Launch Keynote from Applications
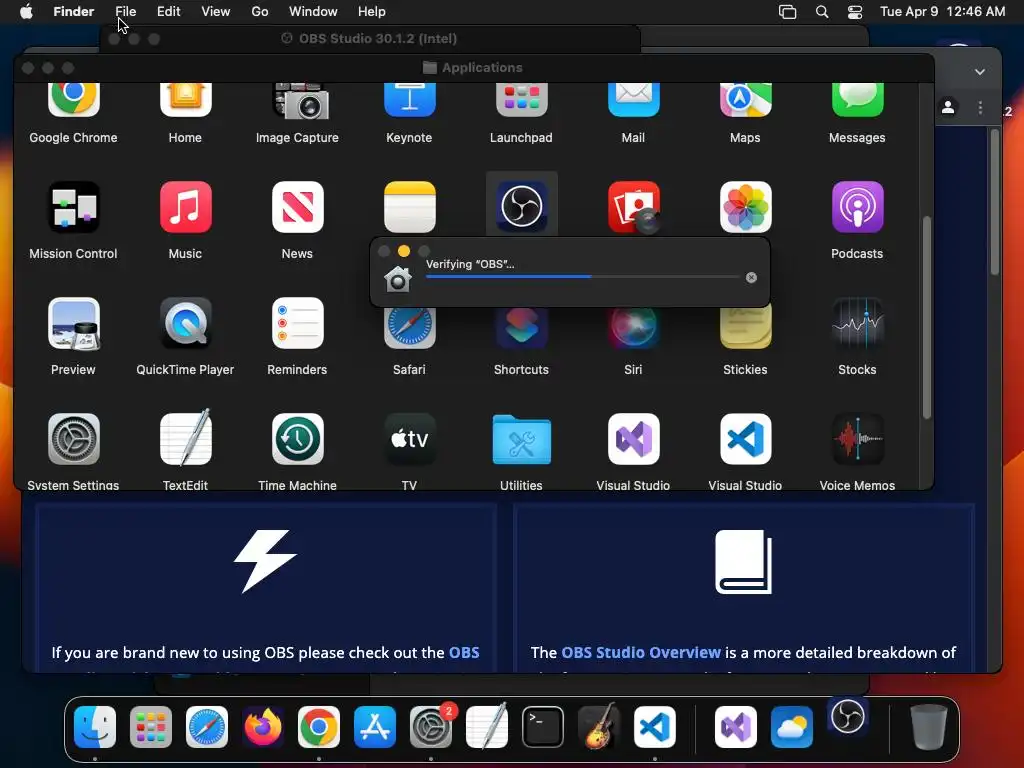 (409, 101)
